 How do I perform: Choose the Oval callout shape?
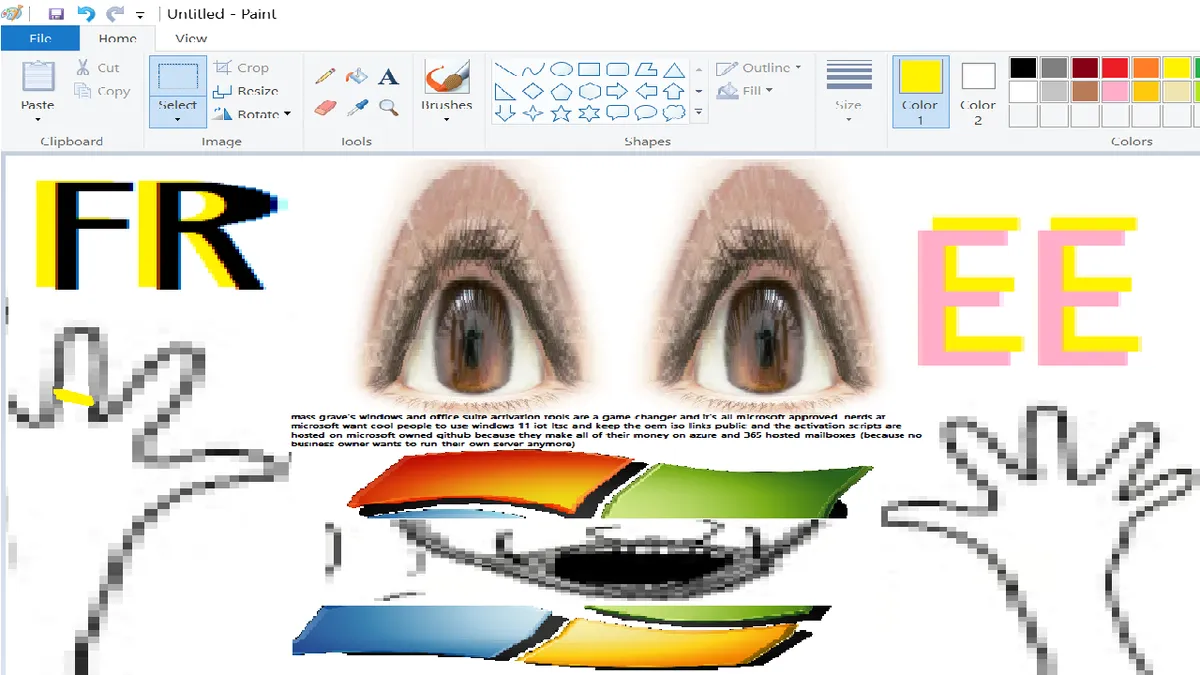(x=646, y=113)
